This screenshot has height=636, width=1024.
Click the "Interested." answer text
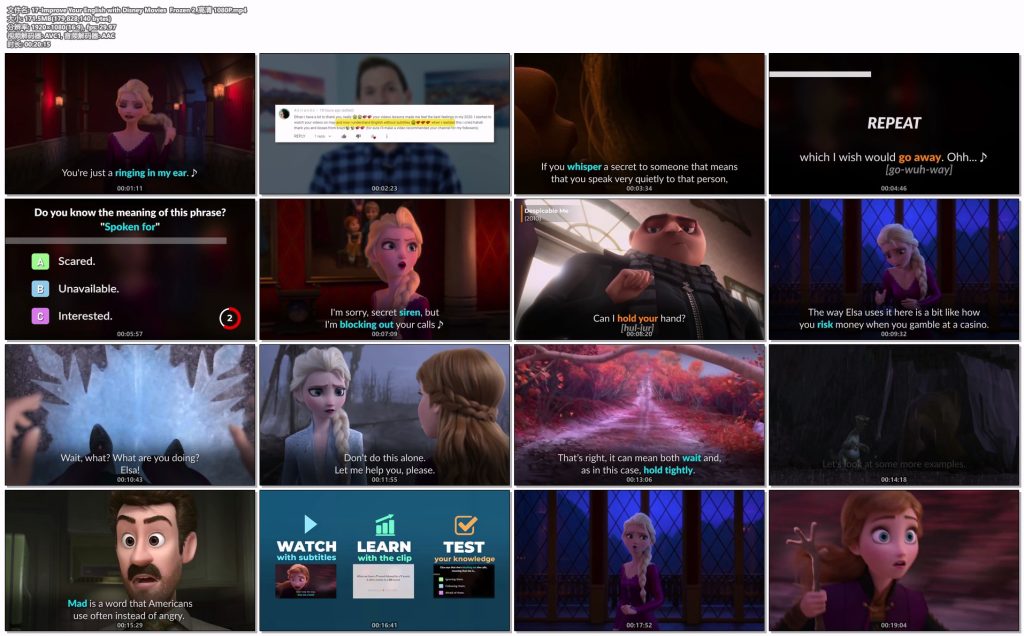point(85,316)
